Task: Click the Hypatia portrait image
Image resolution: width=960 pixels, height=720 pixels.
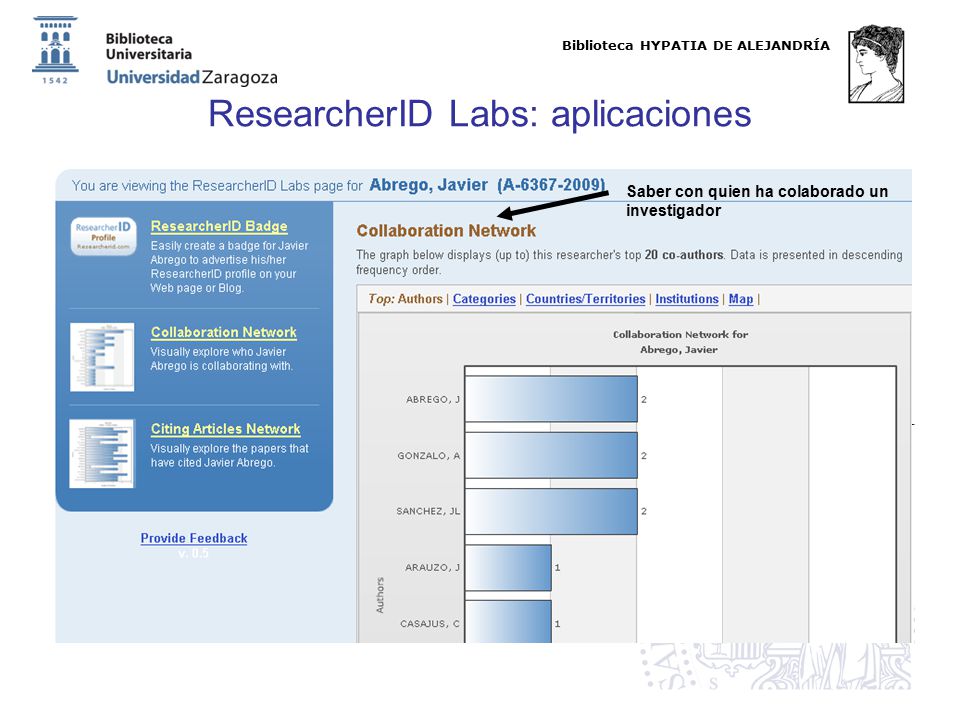Action: point(876,64)
